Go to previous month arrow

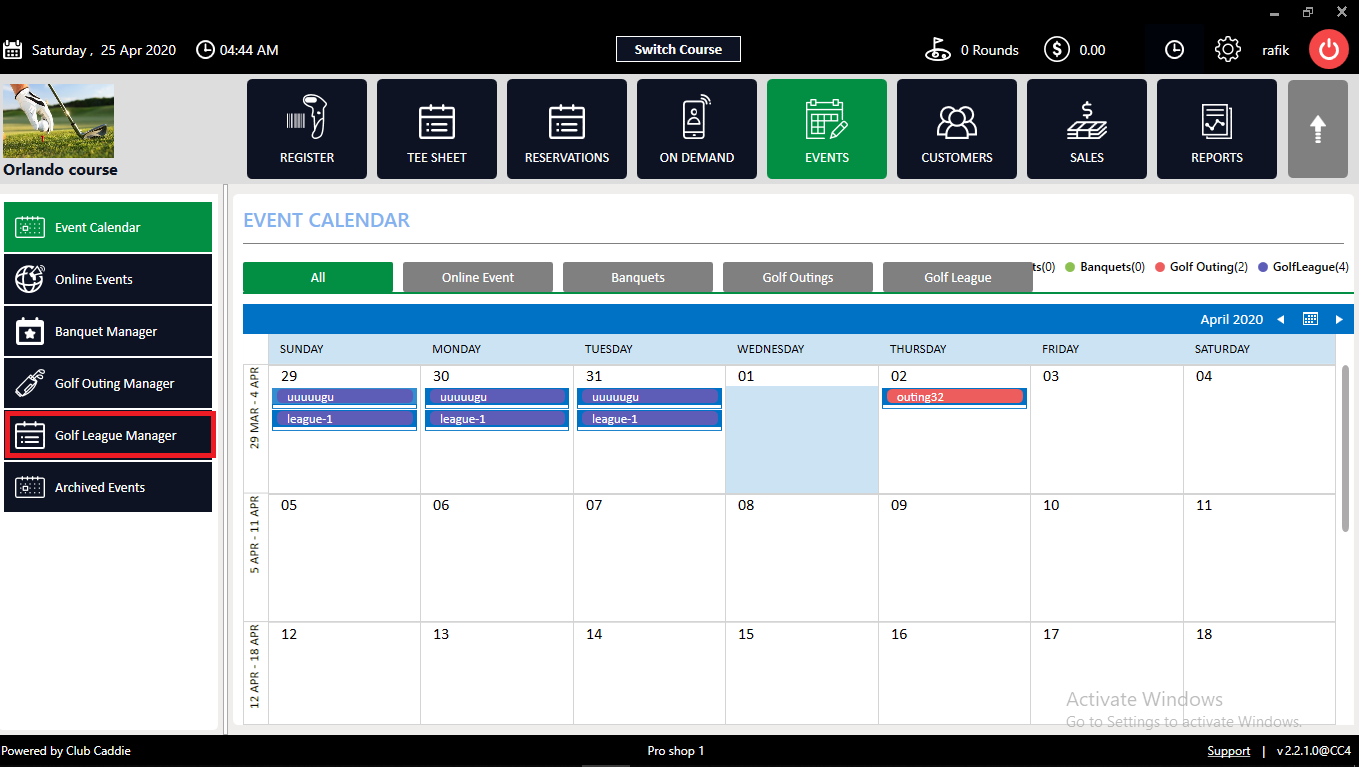coord(1281,319)
